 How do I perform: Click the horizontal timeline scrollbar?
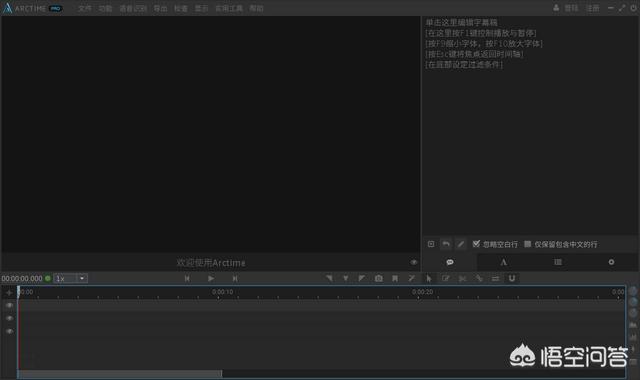click(120, 373)
